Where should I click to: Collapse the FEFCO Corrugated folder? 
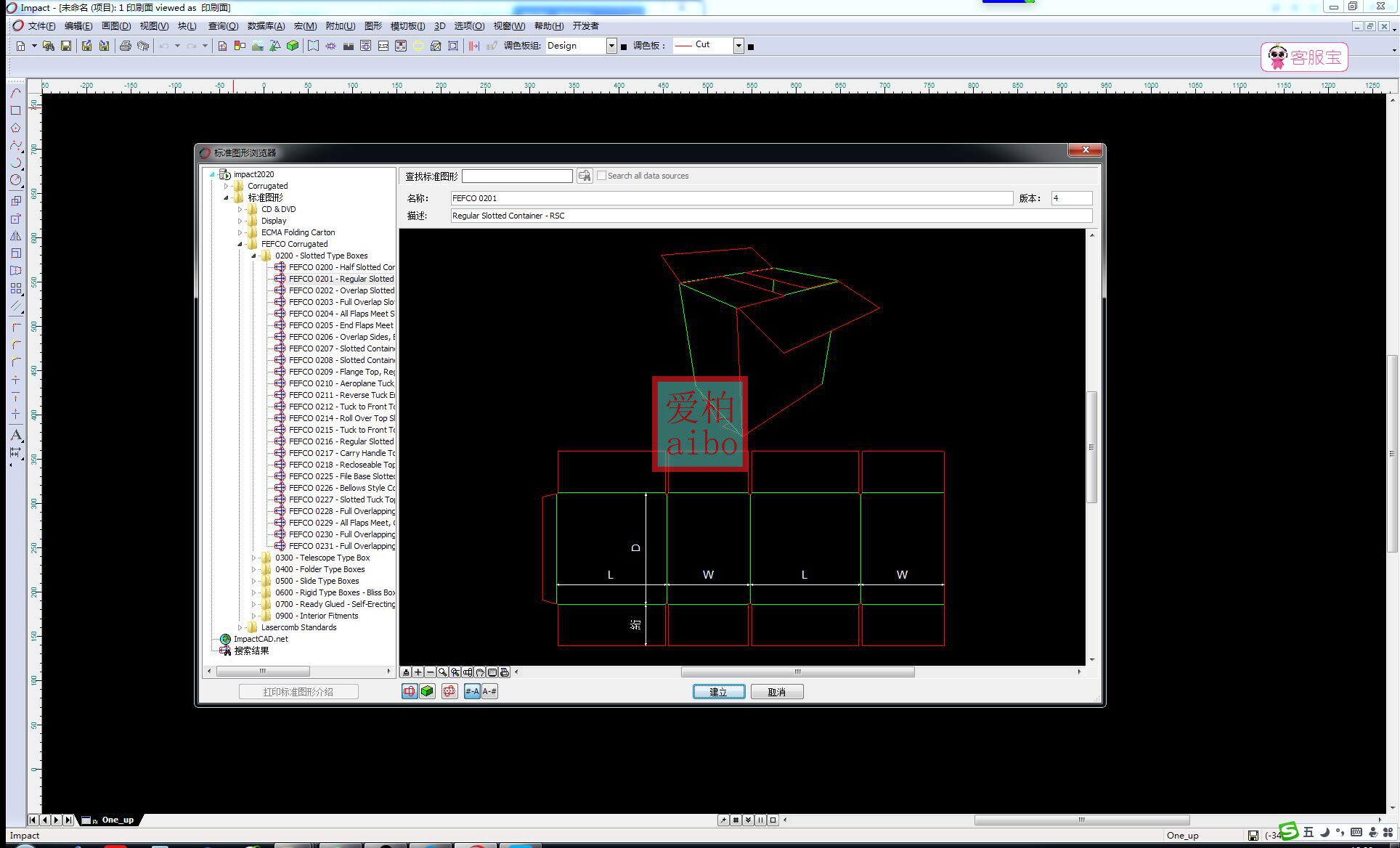(x=240, y=244)
